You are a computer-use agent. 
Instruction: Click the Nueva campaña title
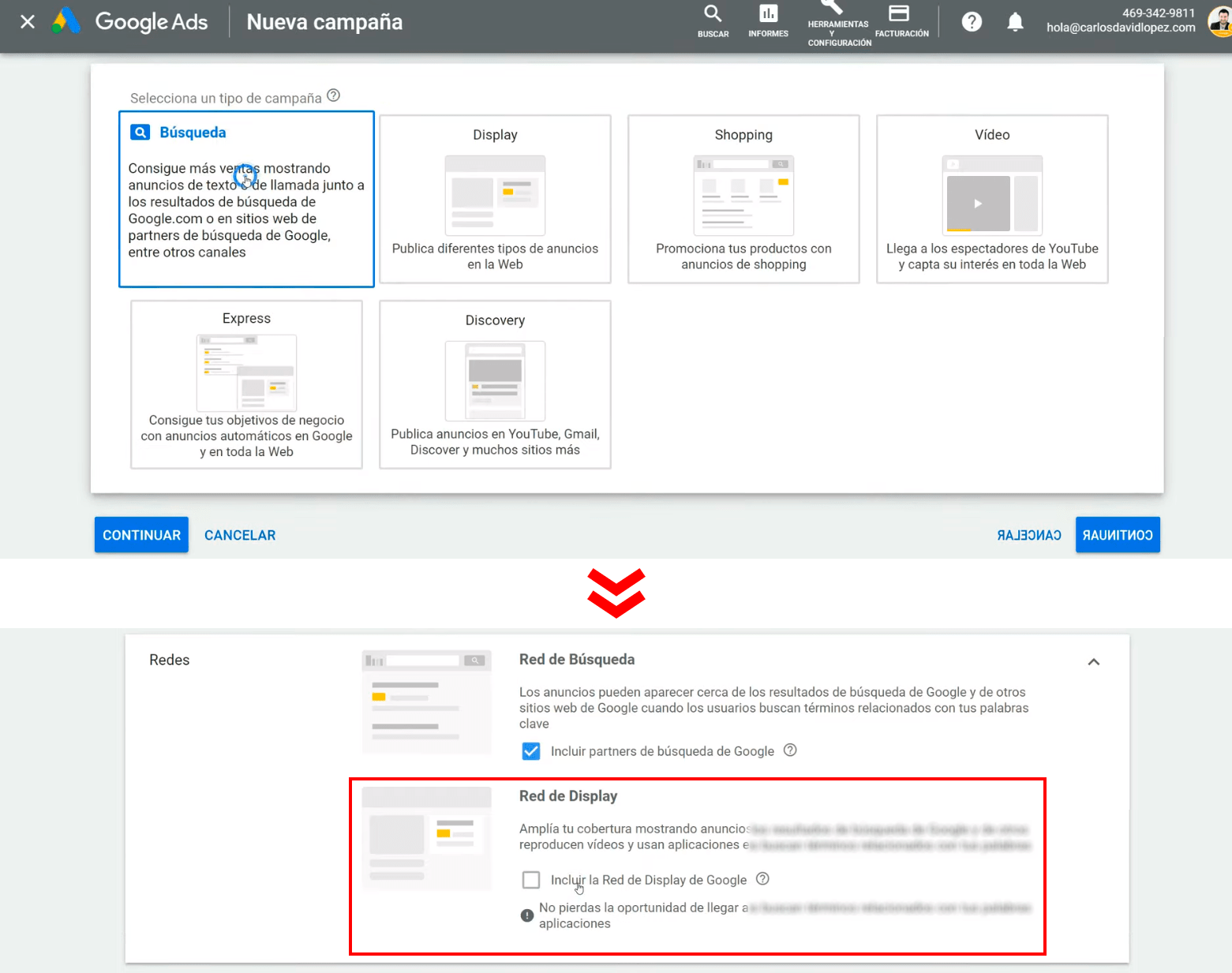tap(324, 22)
